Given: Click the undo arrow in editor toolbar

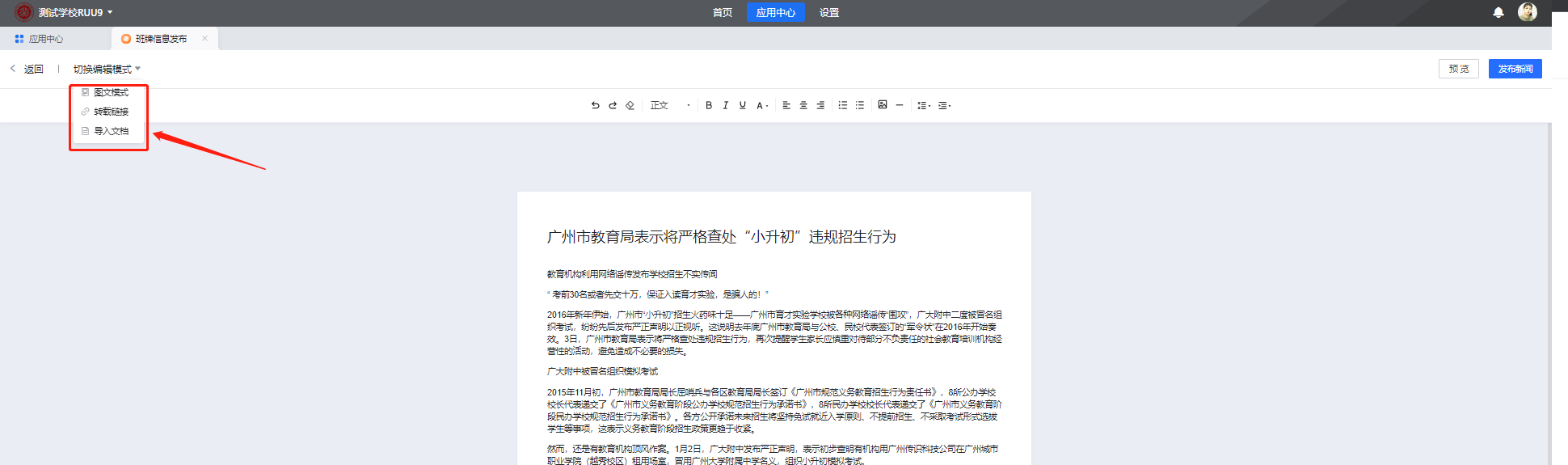Looking at the screenshot, I should pyautogui.click(x=595, y=105).
